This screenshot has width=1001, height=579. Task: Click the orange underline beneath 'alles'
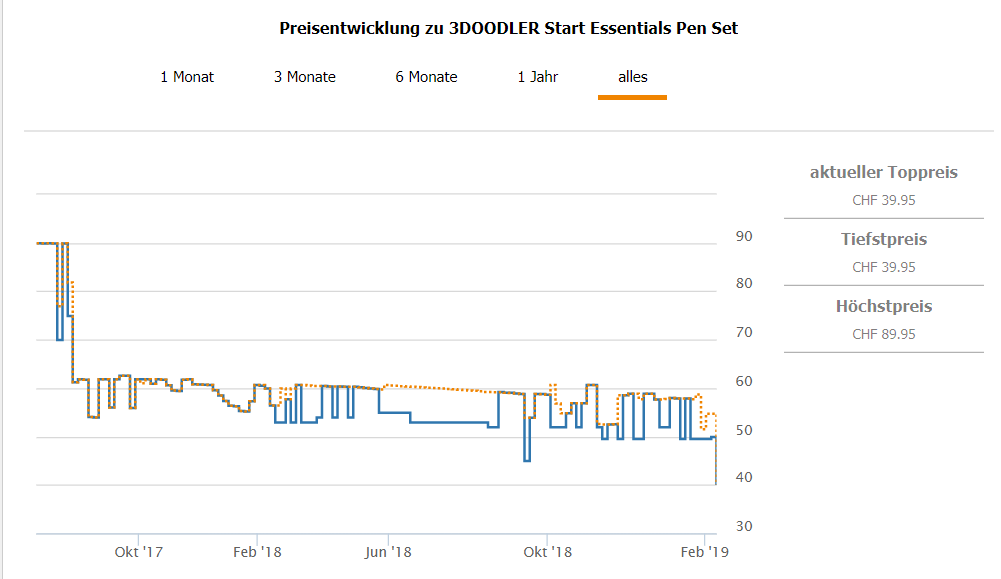[x=632, y=97]
